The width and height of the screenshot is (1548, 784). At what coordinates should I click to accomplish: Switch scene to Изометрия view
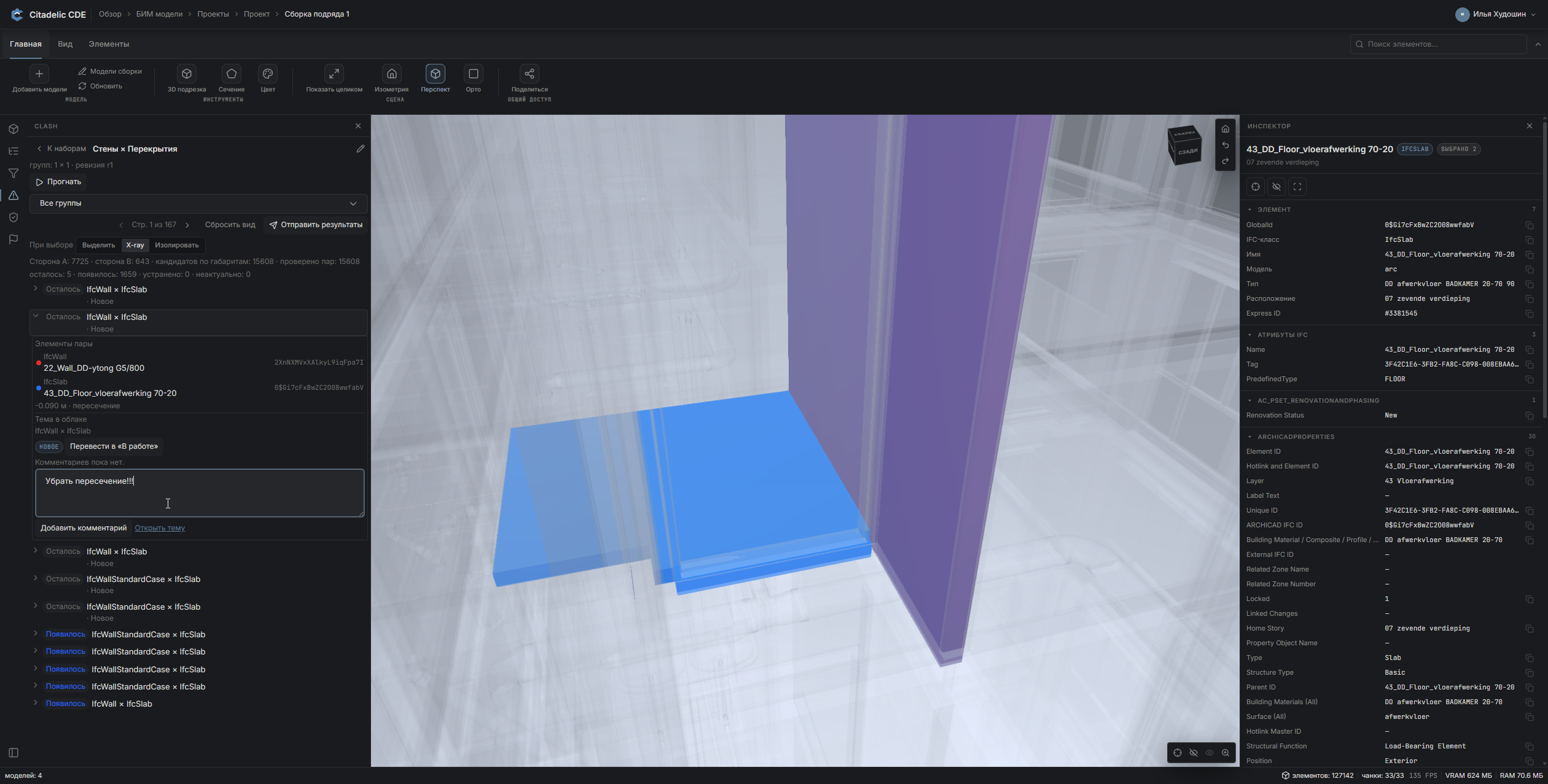(391, 74)
